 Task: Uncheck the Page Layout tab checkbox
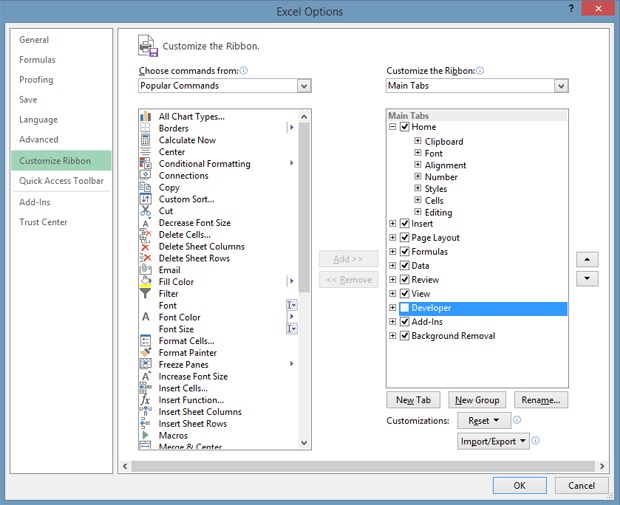(x=405, y=238)
